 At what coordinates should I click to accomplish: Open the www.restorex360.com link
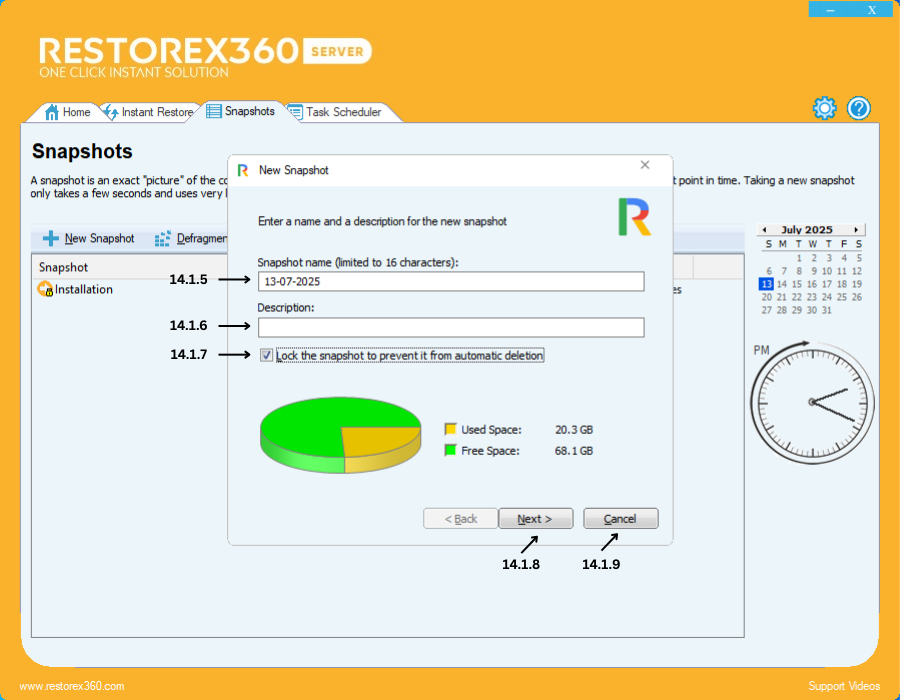[x=72, y=686]
